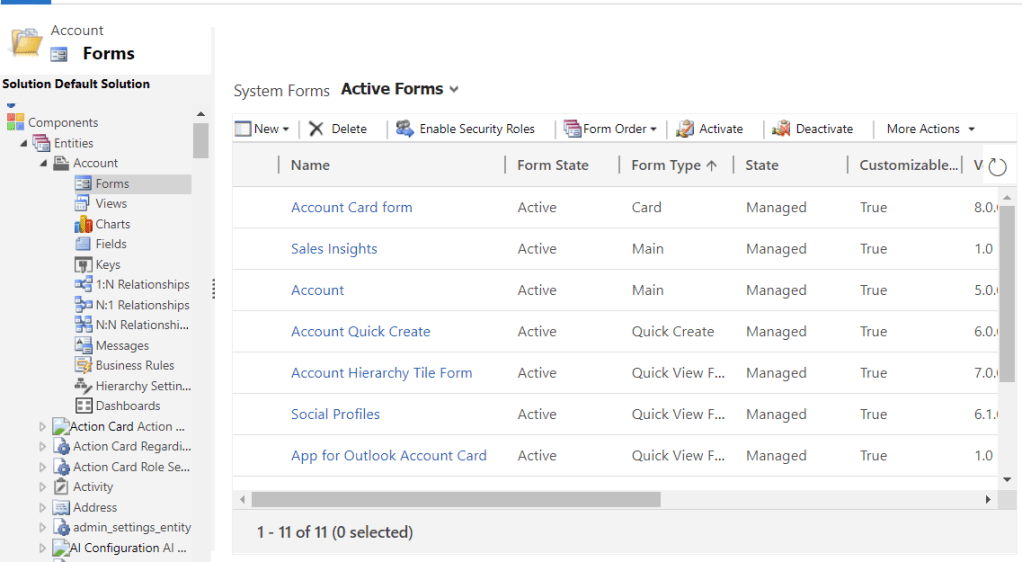Select the Keys icon in the tree
The image size is (1022, 562).
tap(84, 265)
